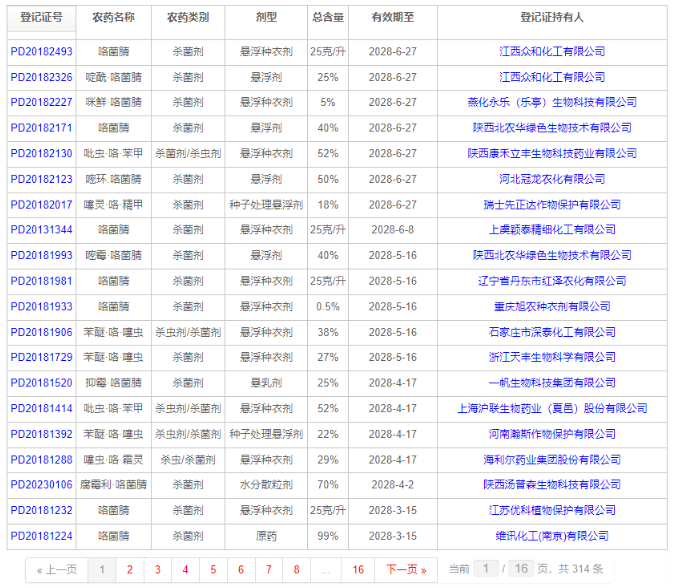This screenshot has height=588, width=673.
Task: Open holder link 海利尔药业集团股份有限公司
Action: [x=552, y=460]
